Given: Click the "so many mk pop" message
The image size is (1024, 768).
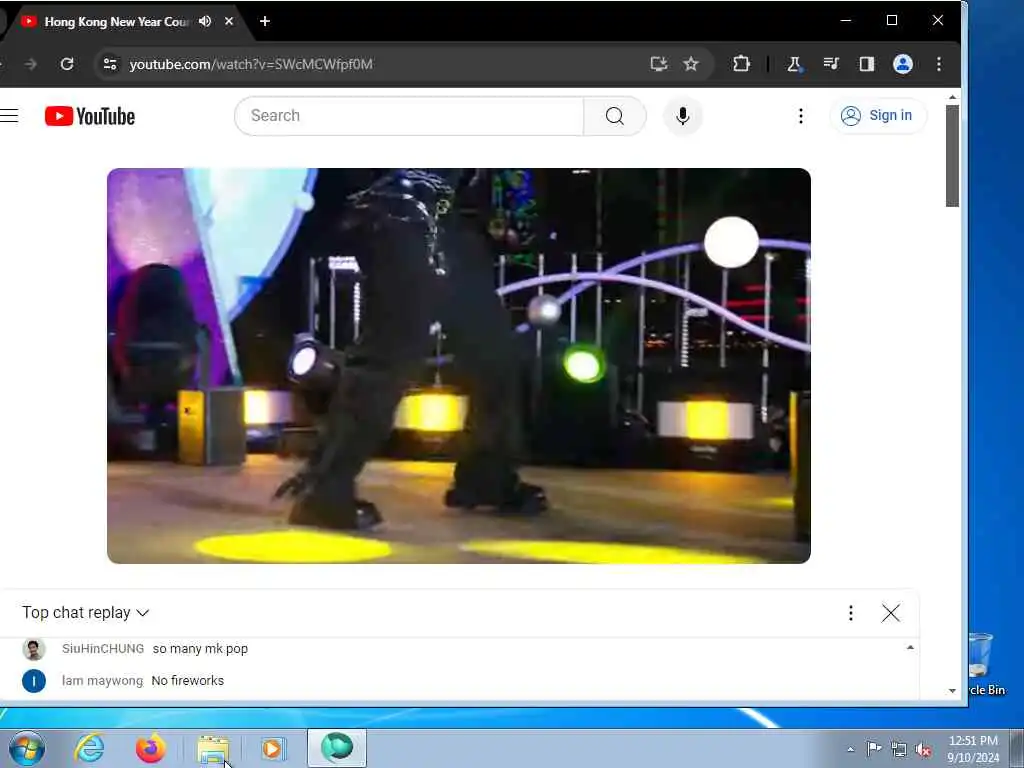Looking at the screenshot, I should 200,648.
